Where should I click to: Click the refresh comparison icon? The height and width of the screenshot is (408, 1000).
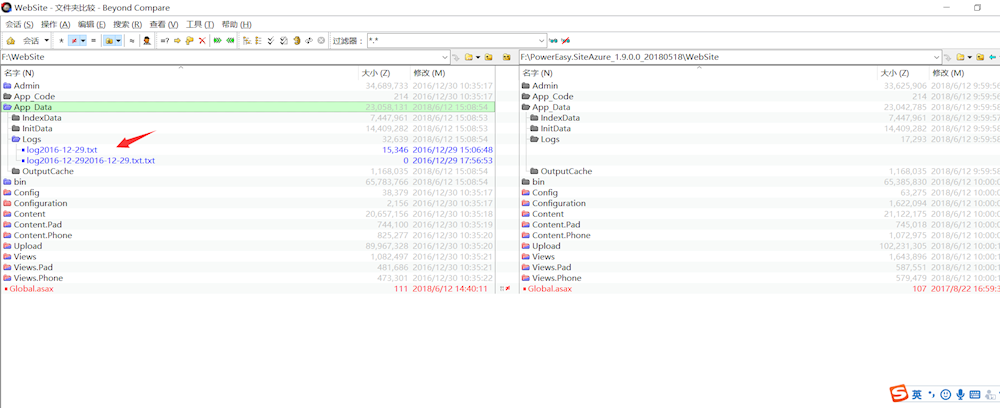click(297, 41)
